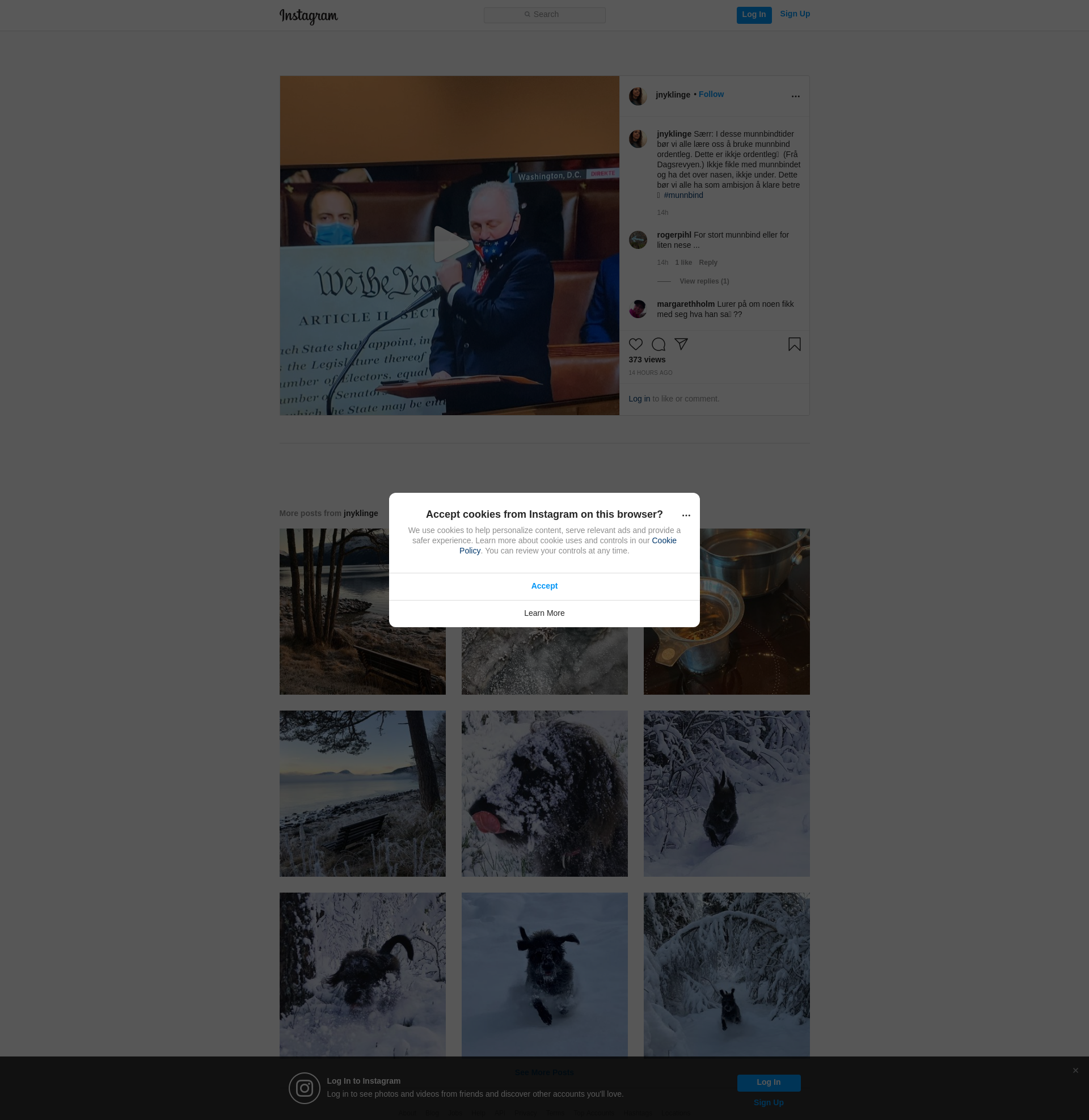Open jnyklinge username in post header

click(x=673, y=95)
